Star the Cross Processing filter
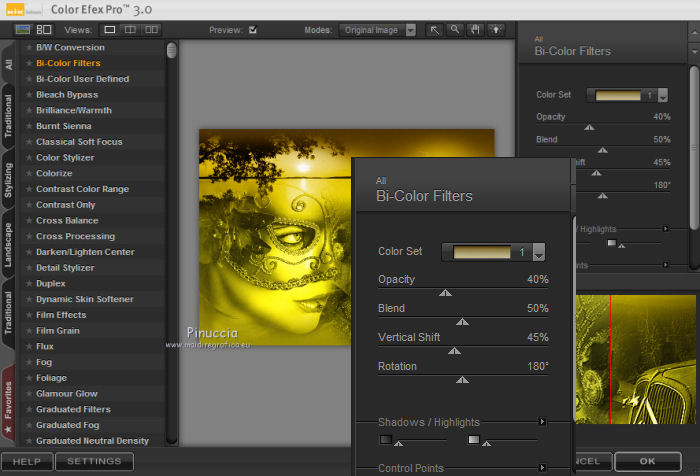700x476 pixels. click(x=29, y=236)
